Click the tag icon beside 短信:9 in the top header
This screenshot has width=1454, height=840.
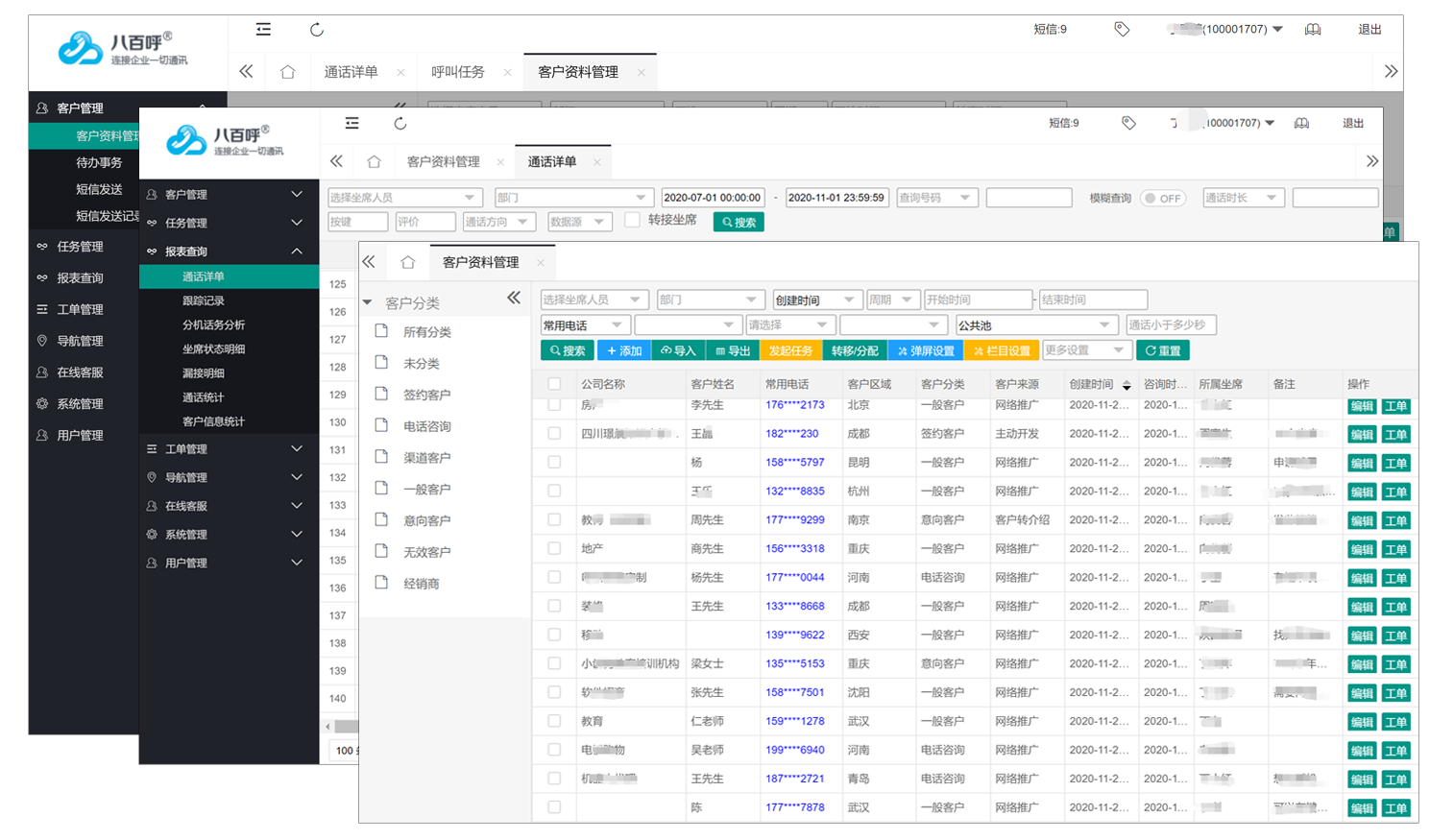1122,30
